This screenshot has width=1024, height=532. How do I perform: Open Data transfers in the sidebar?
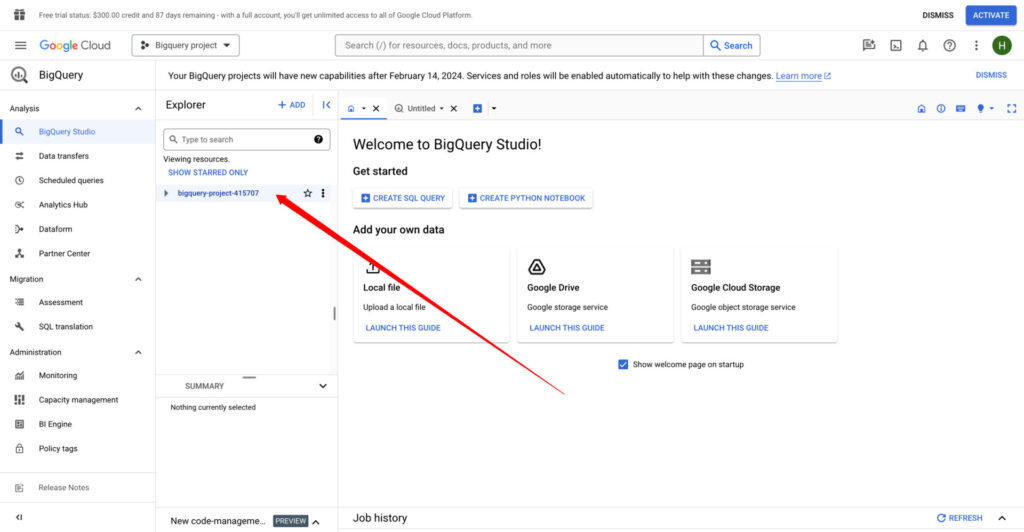(63, 156)
